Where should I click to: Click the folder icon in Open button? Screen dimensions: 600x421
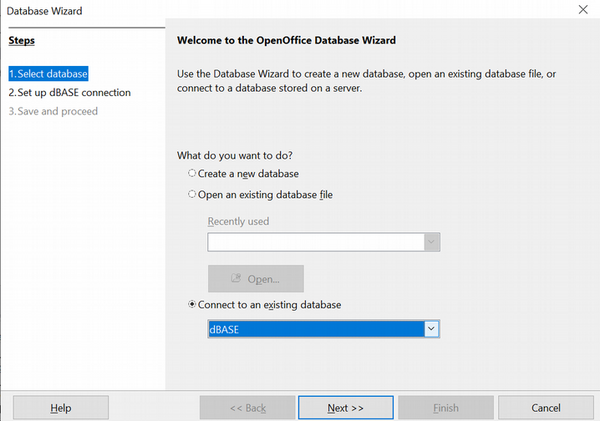click(236, 278)
